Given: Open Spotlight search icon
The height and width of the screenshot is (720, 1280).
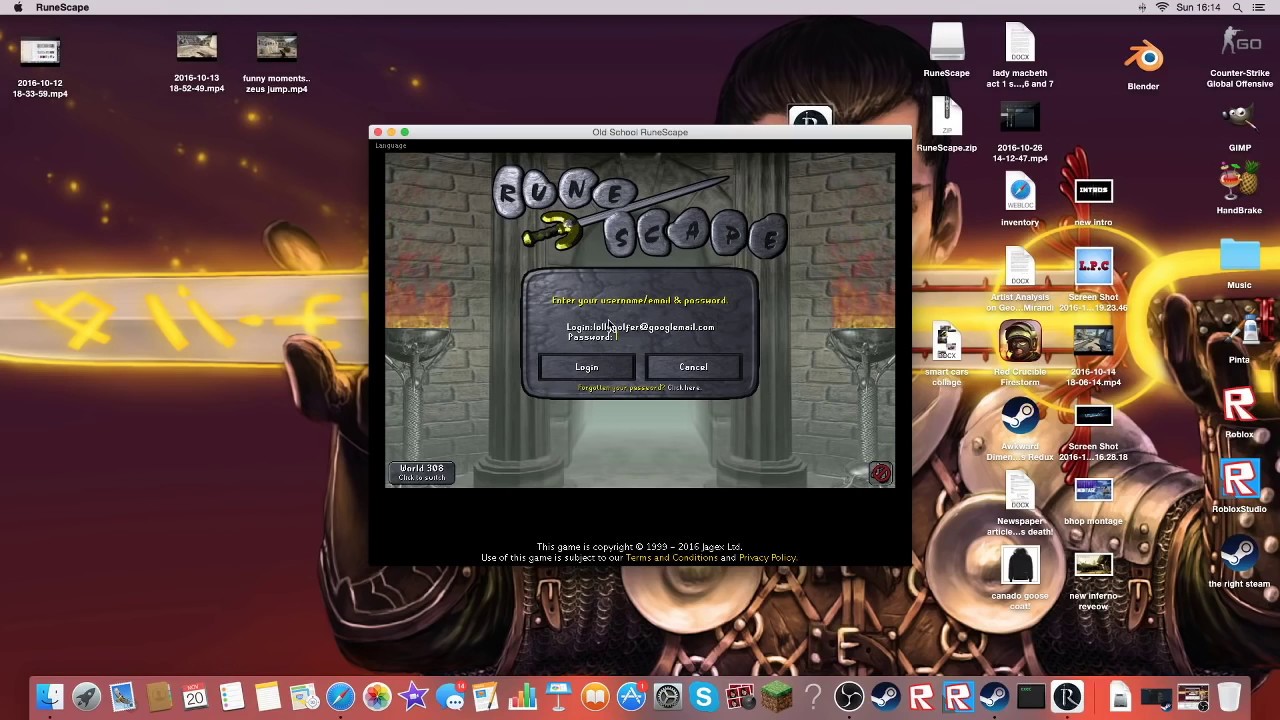Looking at the screenshot, I should click(1237, 7).
